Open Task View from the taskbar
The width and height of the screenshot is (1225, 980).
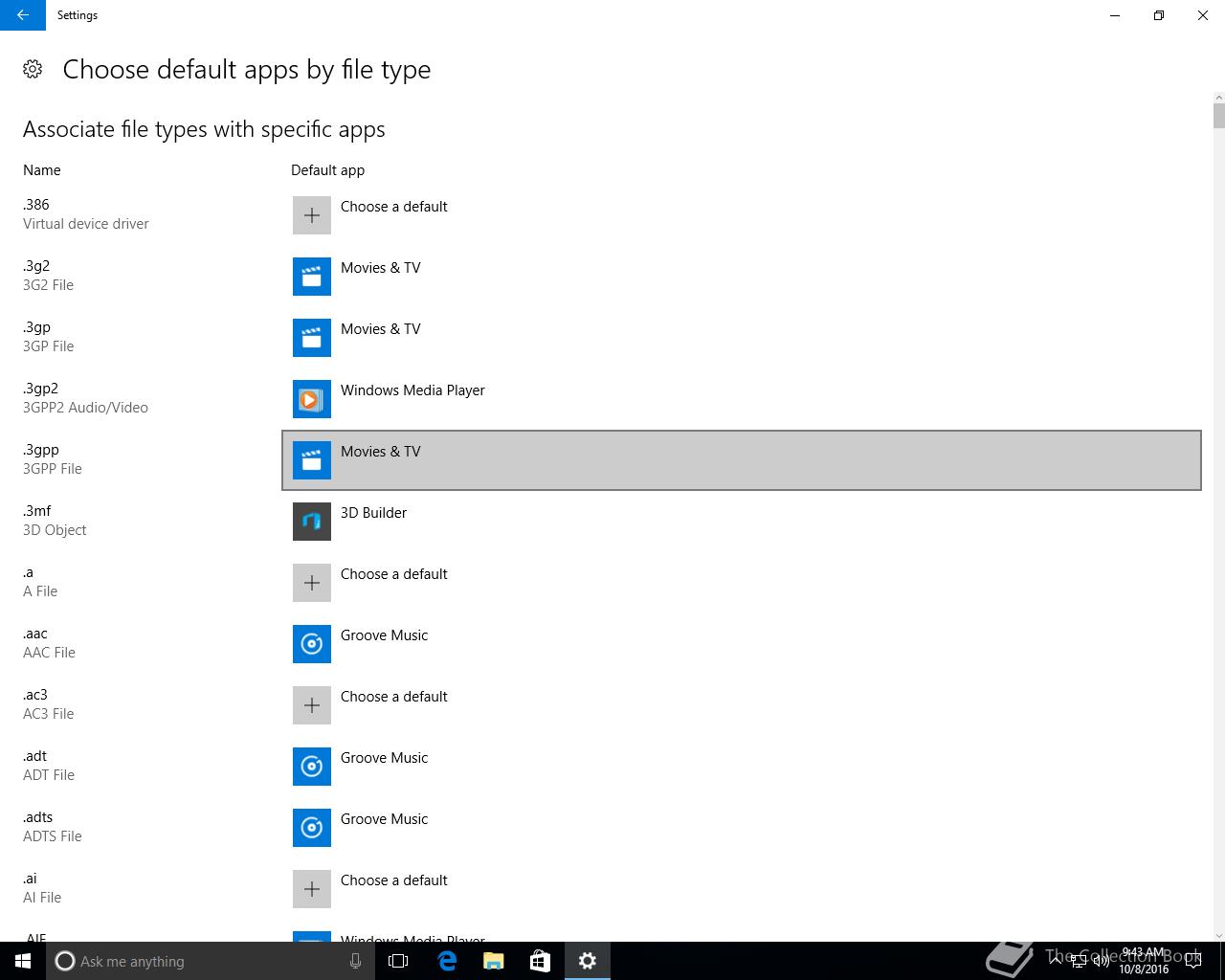pos(398,961)
